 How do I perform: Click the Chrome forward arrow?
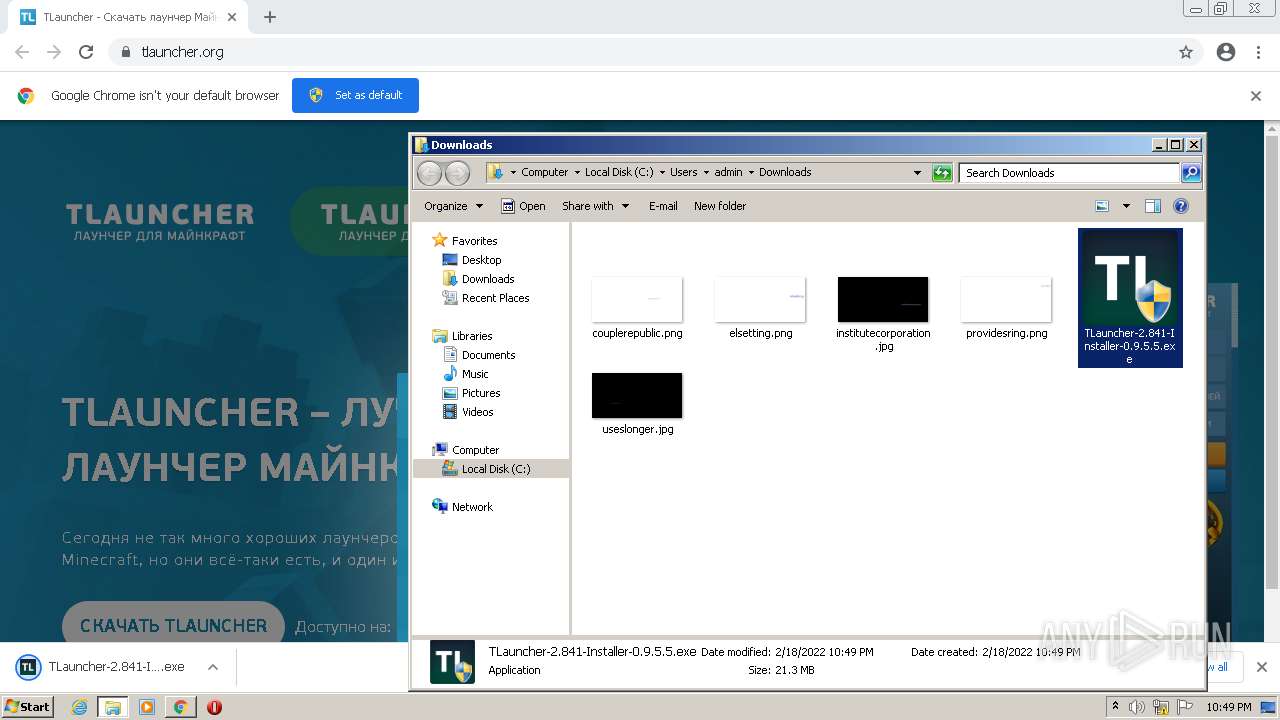[54, 52]
